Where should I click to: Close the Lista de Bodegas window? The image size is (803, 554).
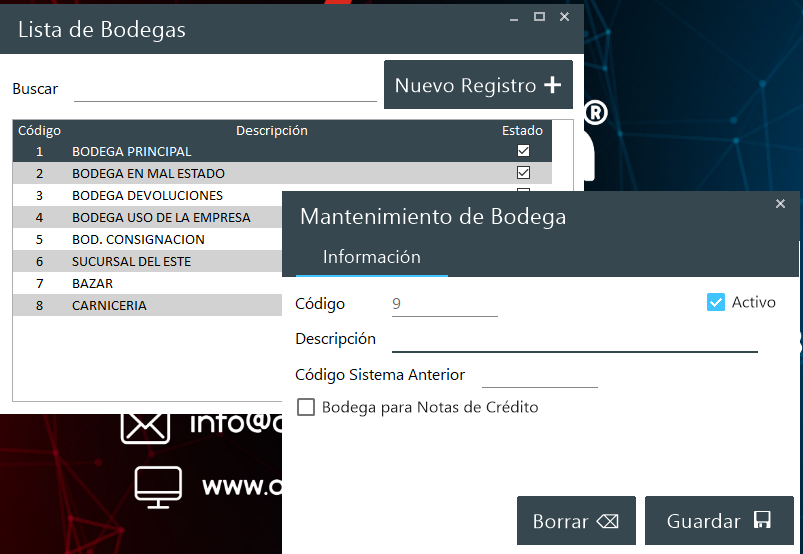tap(565, 17)
